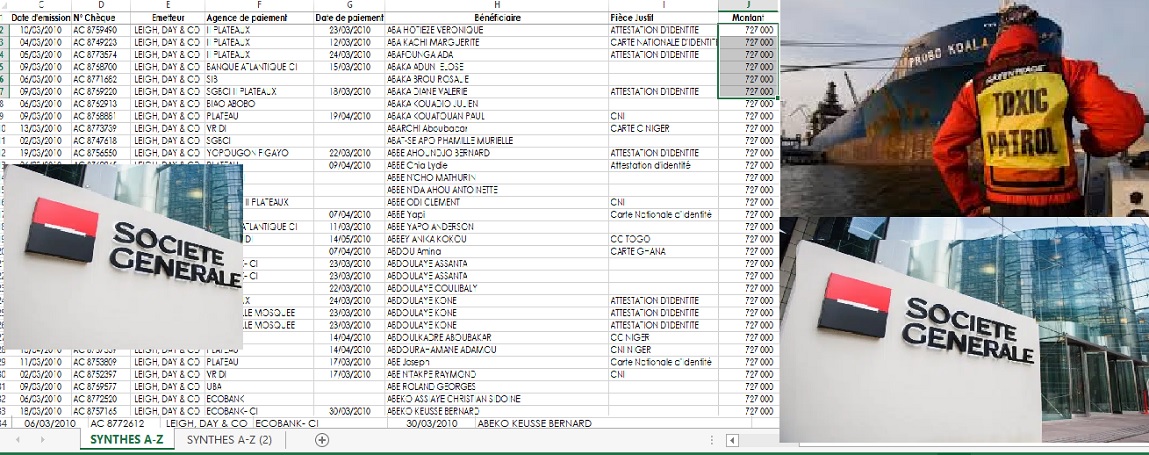The width and height of the screenshot is (1149, 455).
Task: Select the Toxic Patrol ship photo
Action: click(x=964, y=108)
